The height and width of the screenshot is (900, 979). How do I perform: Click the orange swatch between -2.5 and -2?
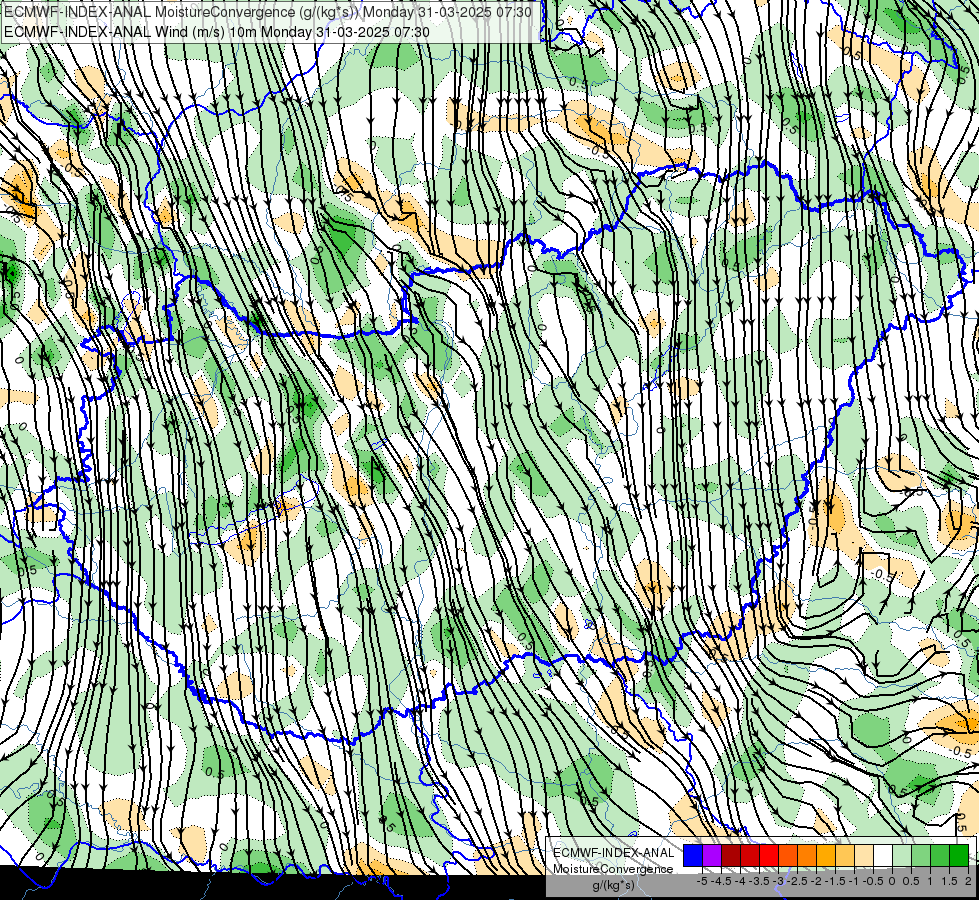click(807, 856)
